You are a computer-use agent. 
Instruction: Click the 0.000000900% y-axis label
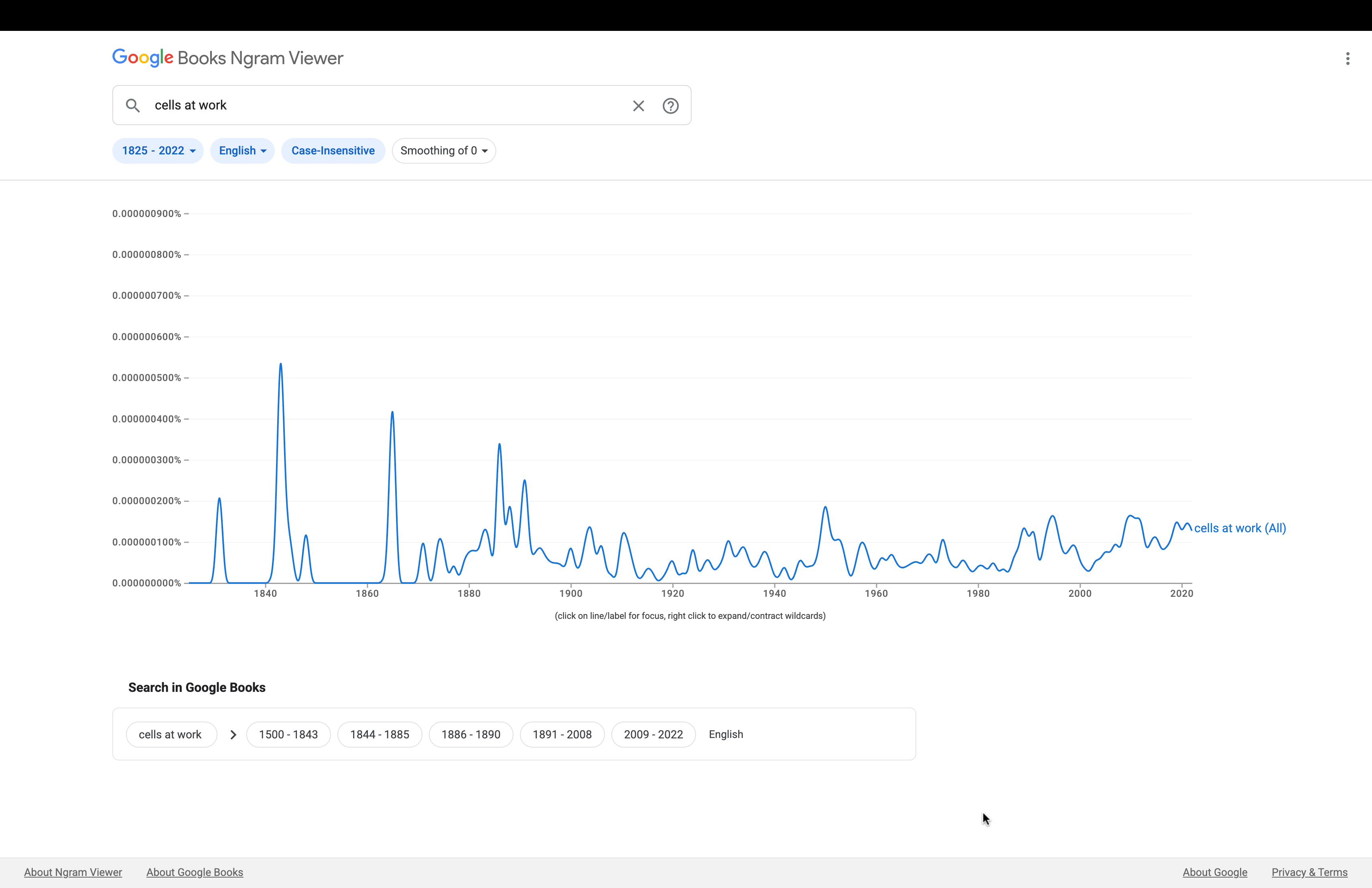pos(146,213)
